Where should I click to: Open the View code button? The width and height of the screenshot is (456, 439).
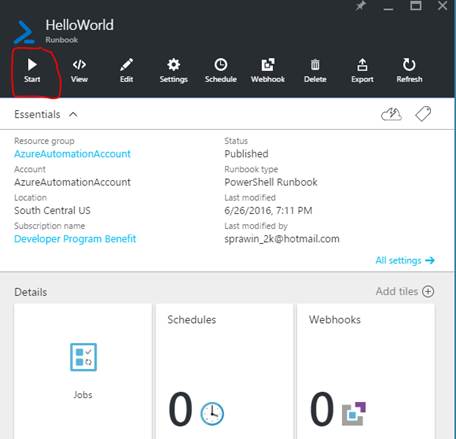[79, 71]
